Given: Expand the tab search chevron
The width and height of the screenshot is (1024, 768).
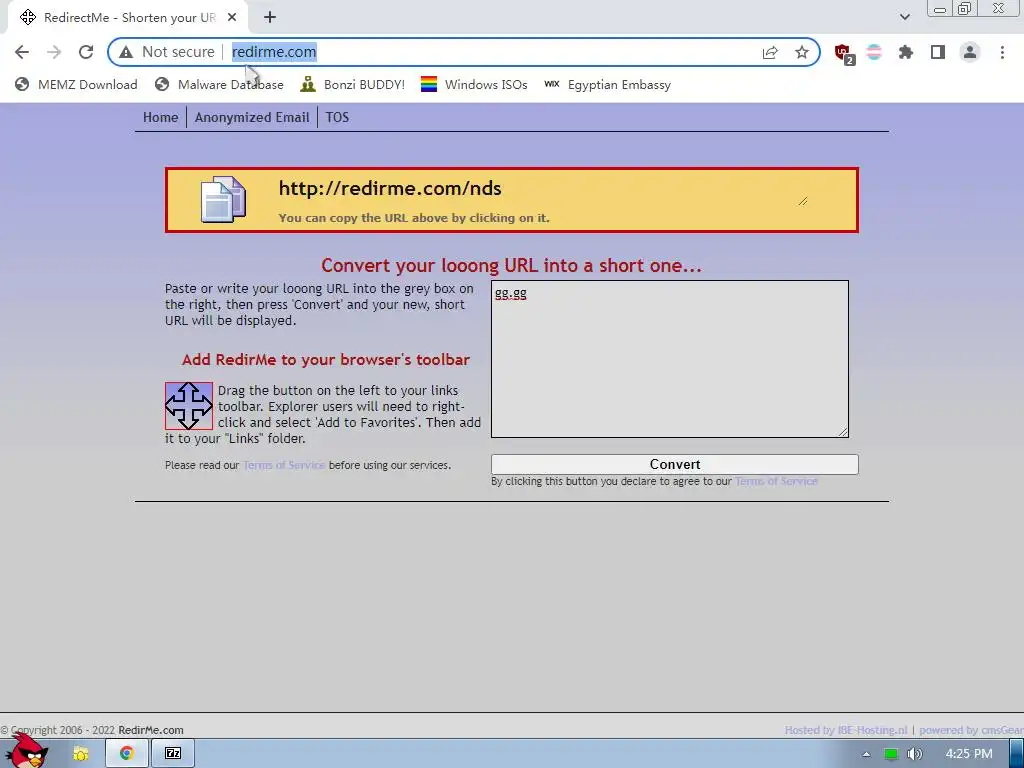Looking at the screenshot, I should [904, 17].
